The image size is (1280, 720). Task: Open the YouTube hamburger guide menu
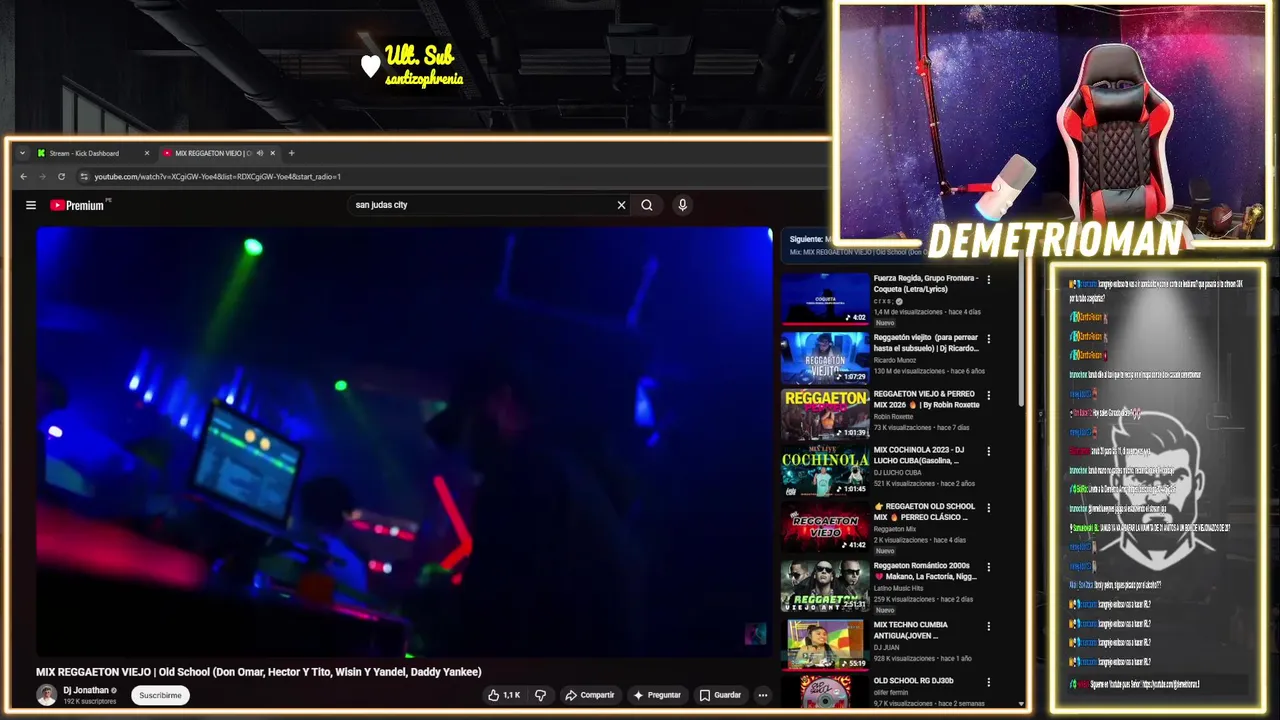(31, 205)
